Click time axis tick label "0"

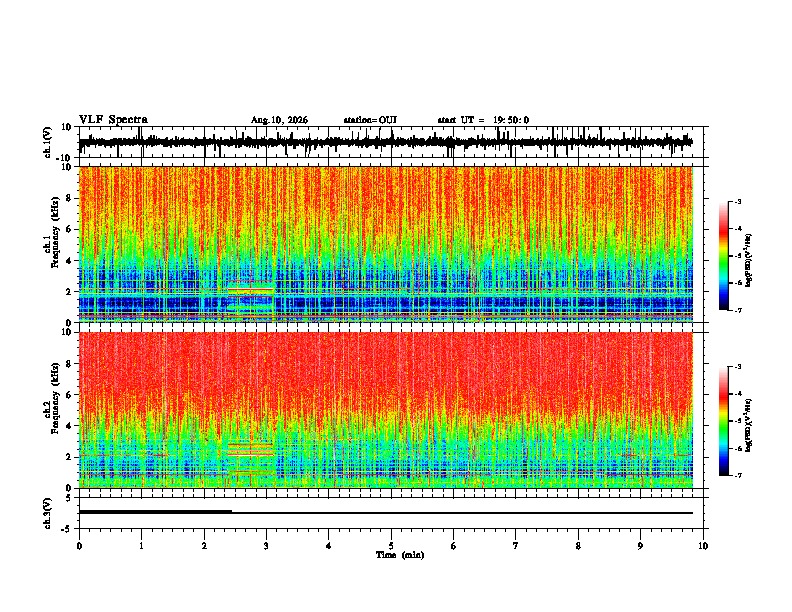(79, 546)
